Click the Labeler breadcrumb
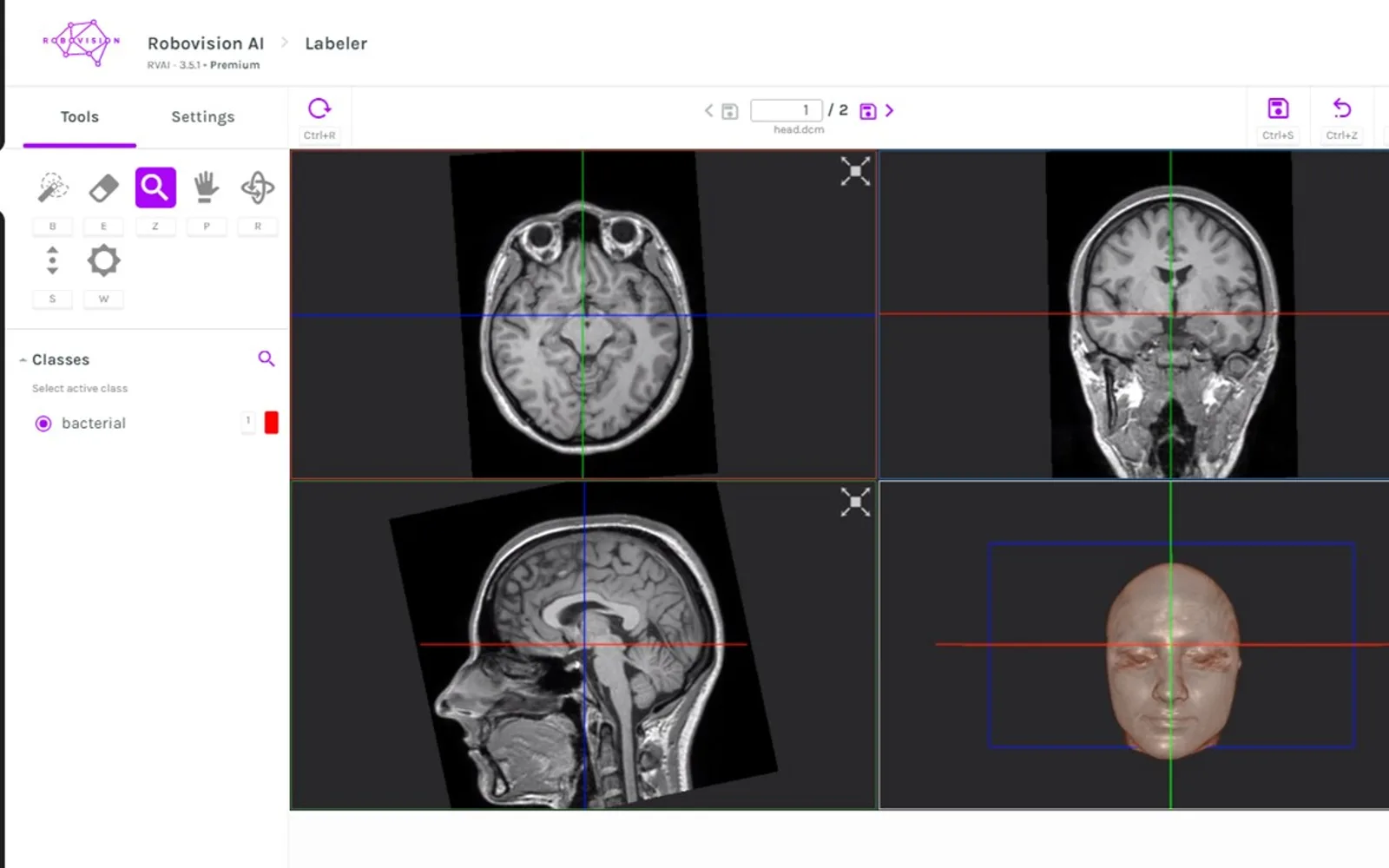 pyautogui.click(x=336, y=43)
